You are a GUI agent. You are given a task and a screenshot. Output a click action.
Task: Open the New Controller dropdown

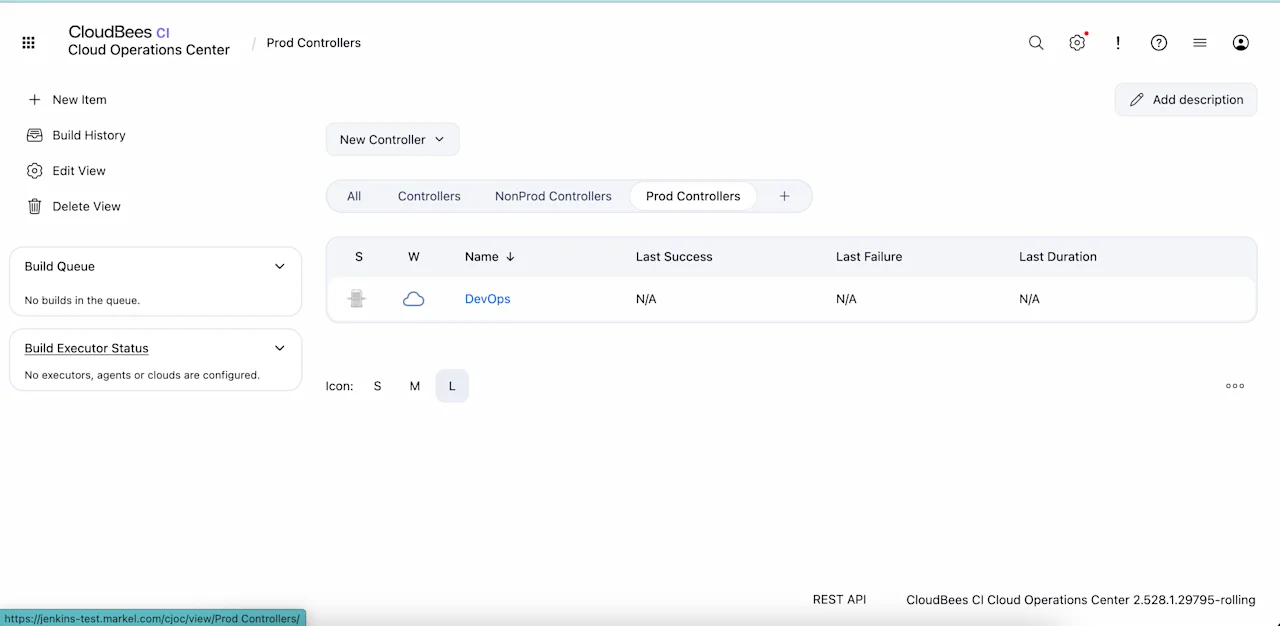(x=392, y=139)
